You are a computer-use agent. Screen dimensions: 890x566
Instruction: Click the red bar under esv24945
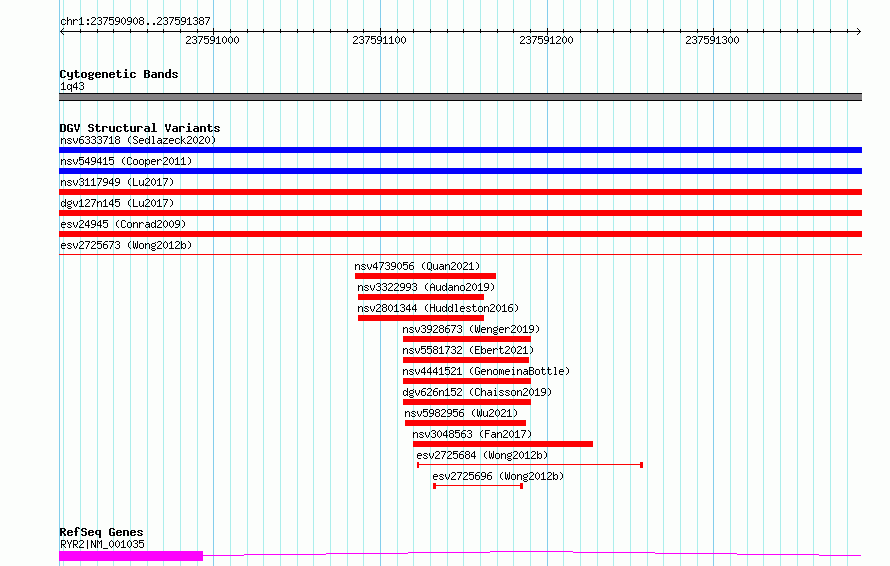(460, 234)
